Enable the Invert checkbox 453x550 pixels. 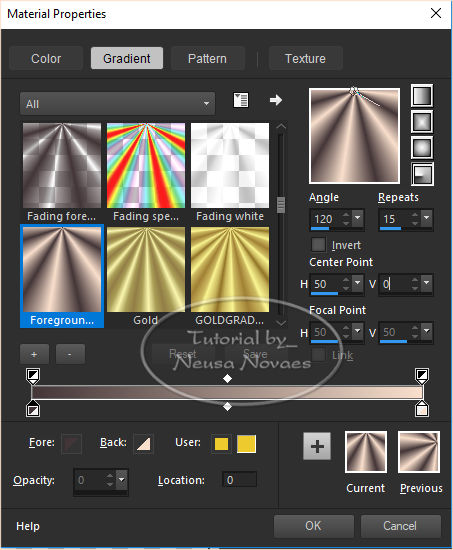(x=318, y=244)
